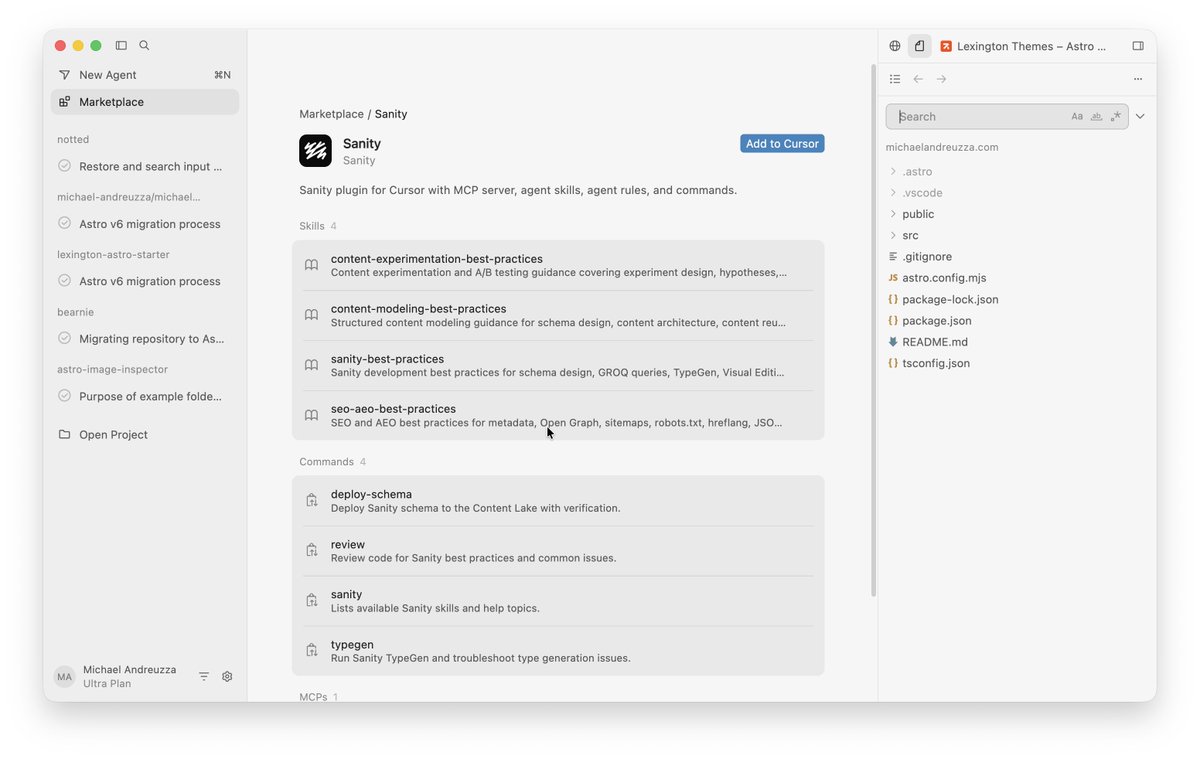Open the typegen command
This screenshot has width=1200, height=759.
558,651
